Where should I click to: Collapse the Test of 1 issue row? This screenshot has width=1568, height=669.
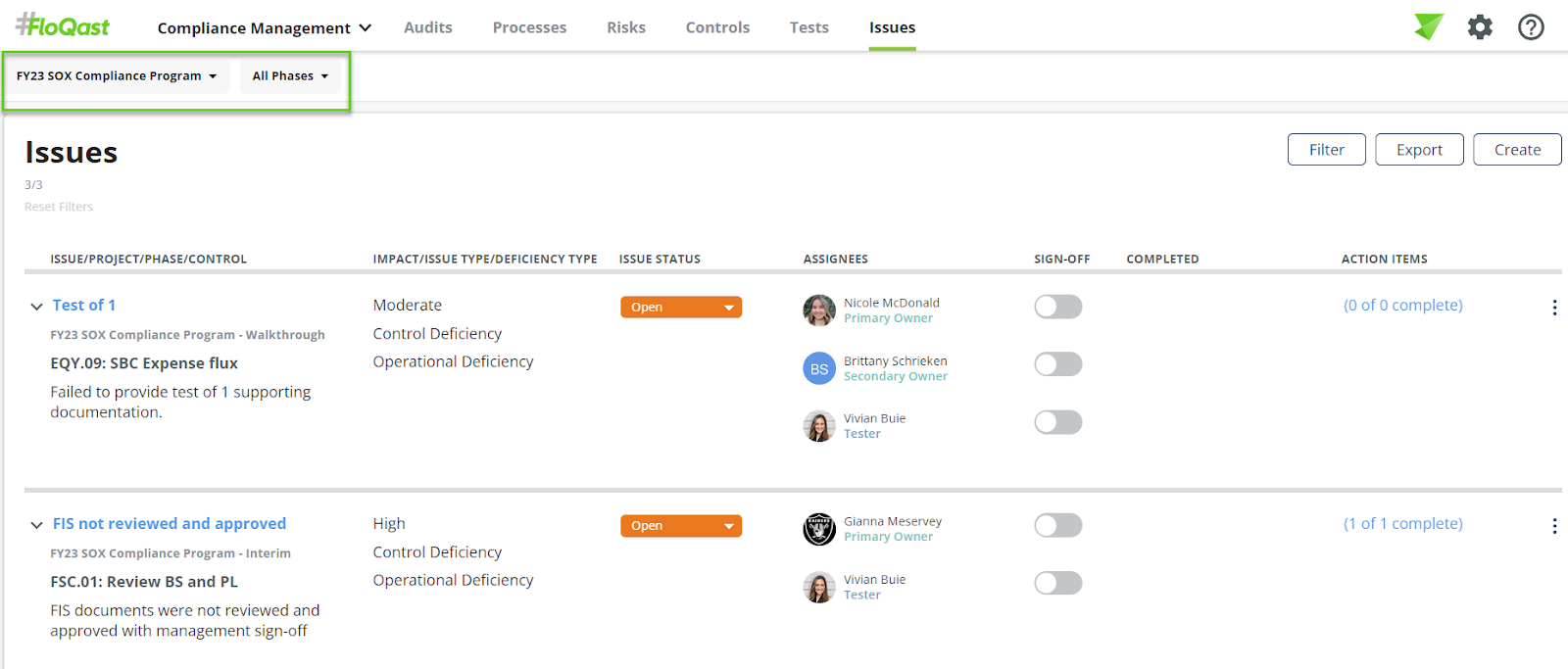tap(36, 307)
